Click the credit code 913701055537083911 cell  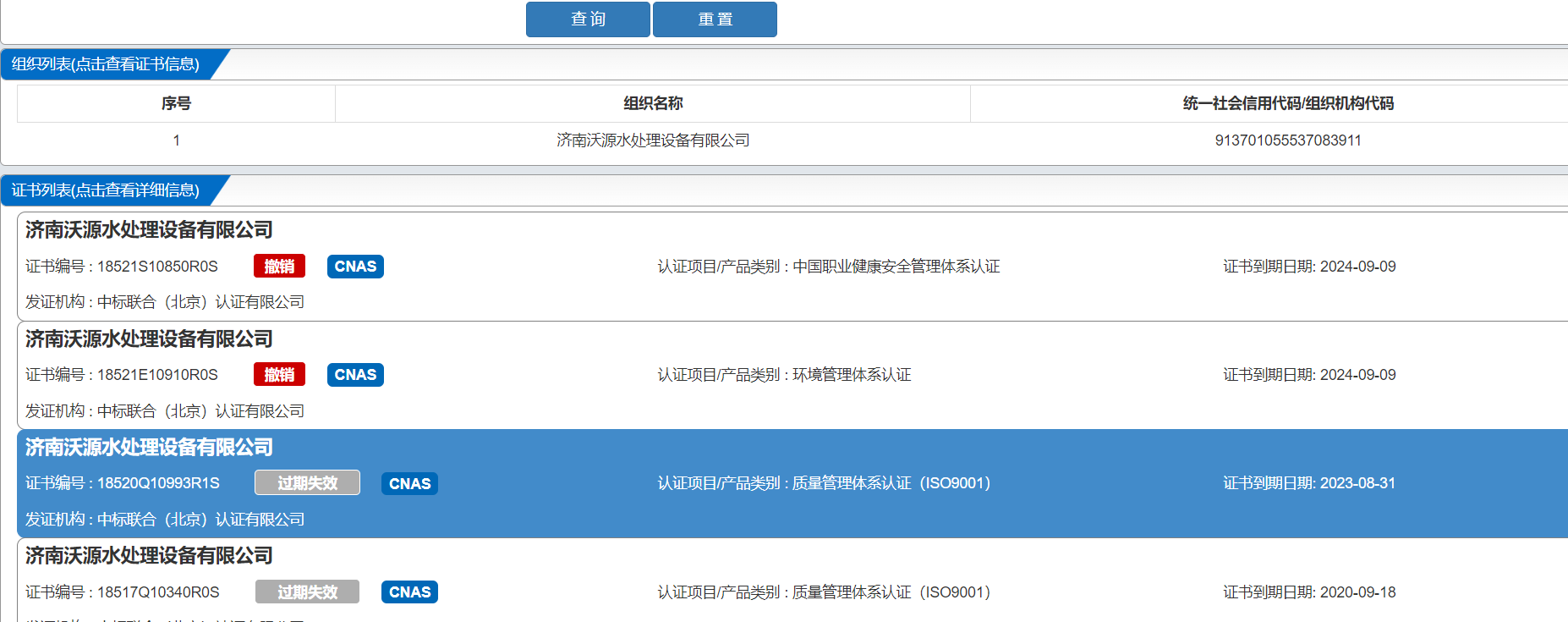coord(1288,140)
